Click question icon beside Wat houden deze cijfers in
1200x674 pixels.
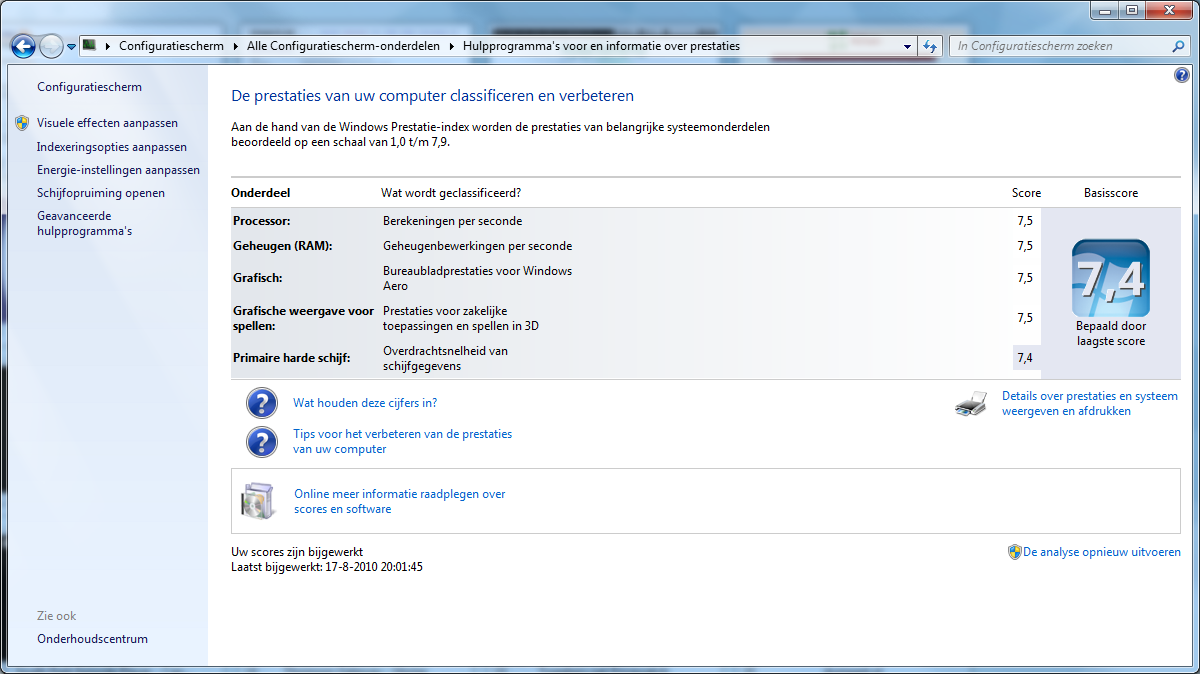click(x=262, y=403)
